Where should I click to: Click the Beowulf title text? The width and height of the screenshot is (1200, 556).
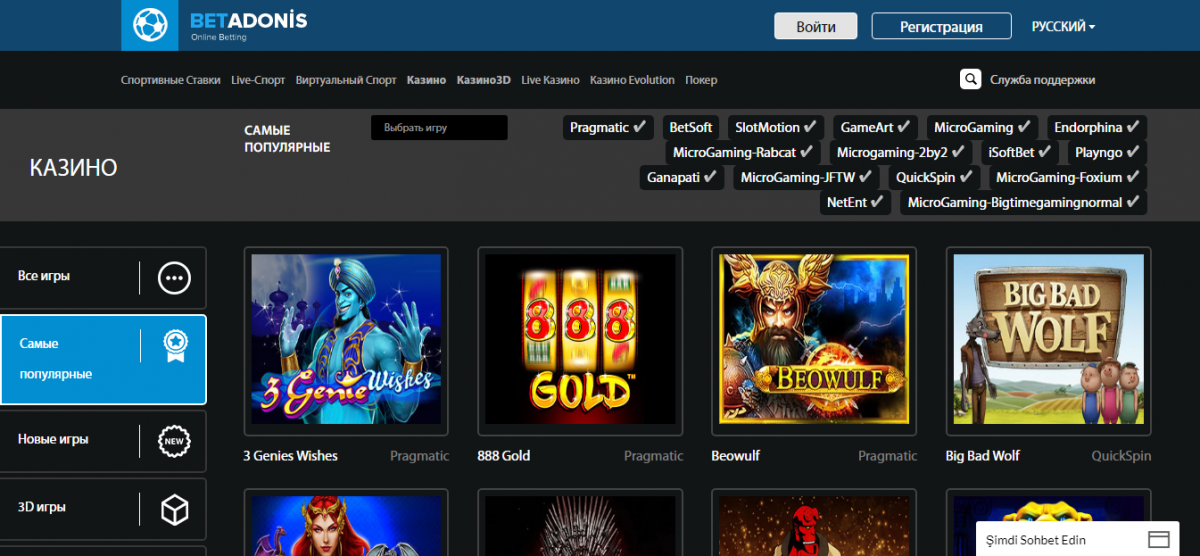coord(736,456)
